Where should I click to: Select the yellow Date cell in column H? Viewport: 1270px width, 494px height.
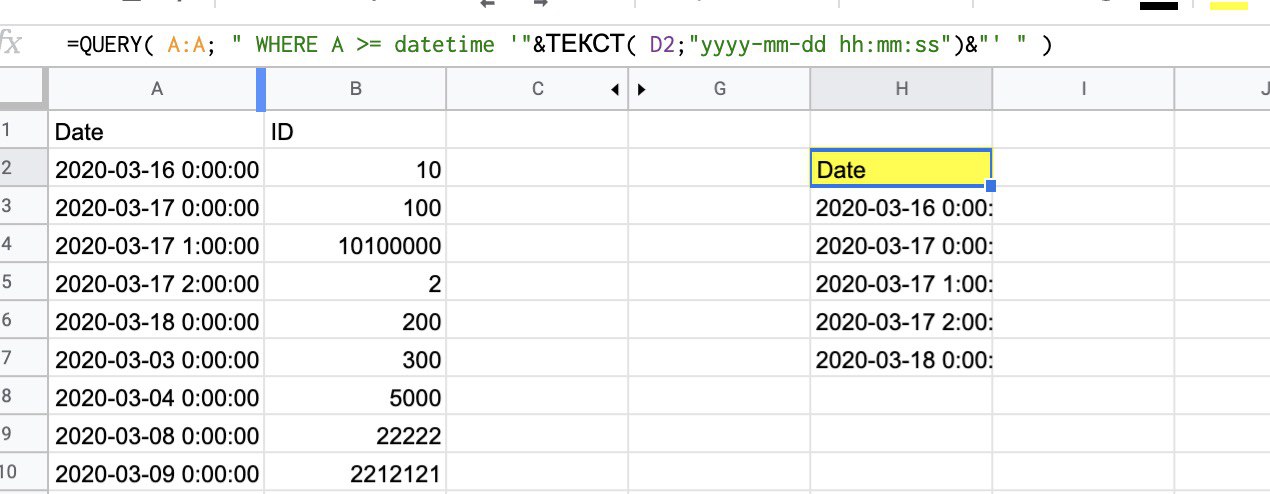pos(900,169)
